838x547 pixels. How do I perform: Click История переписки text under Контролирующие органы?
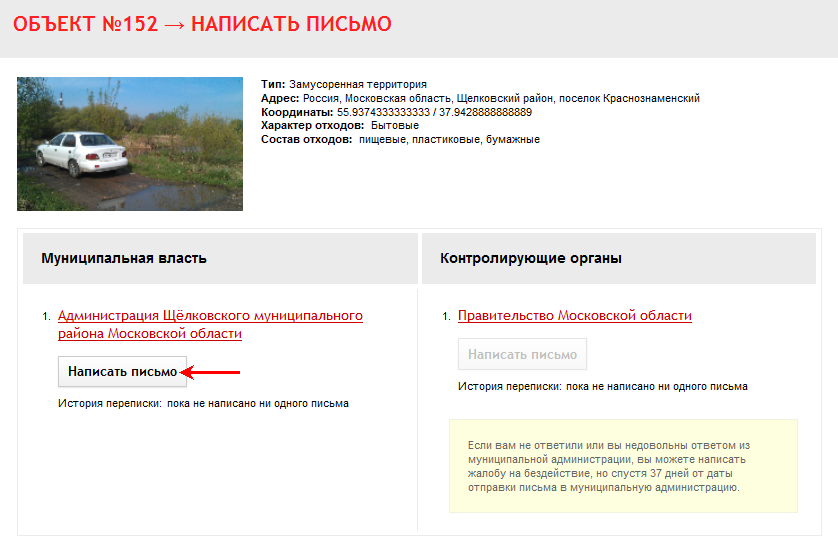pos(603,386)
